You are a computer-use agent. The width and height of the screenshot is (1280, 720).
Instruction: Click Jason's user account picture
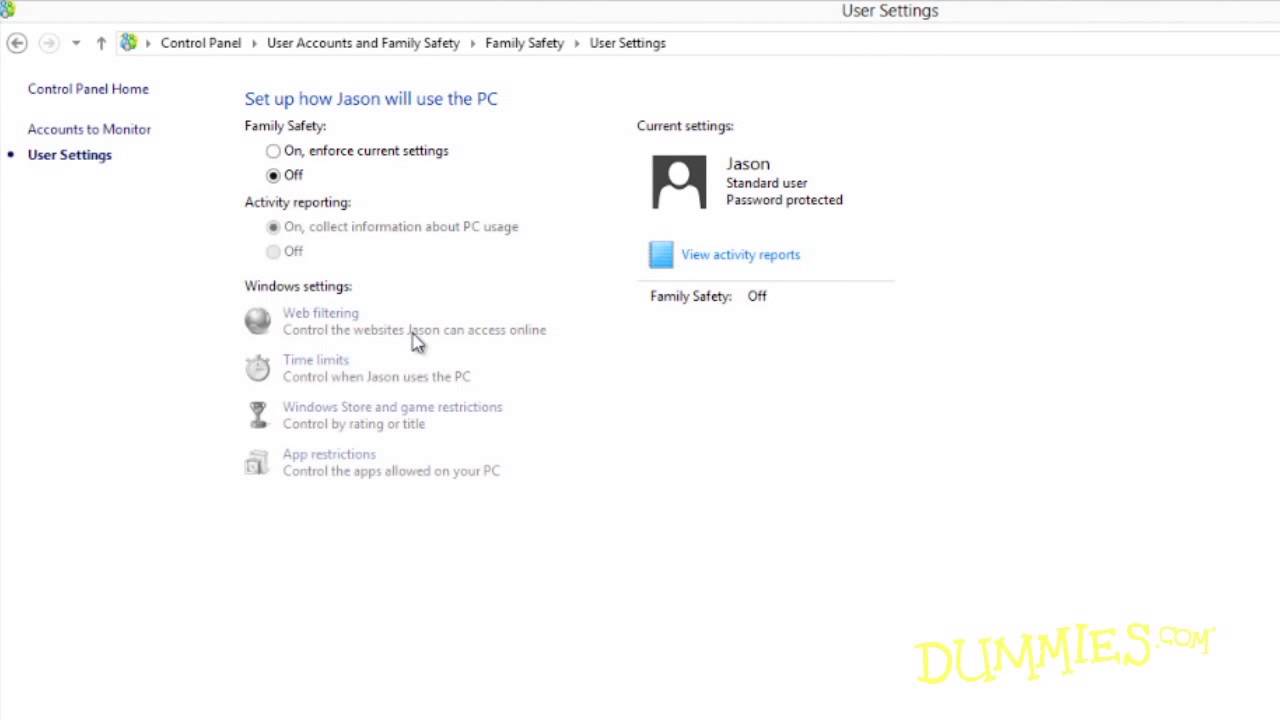tap(679, 182)
